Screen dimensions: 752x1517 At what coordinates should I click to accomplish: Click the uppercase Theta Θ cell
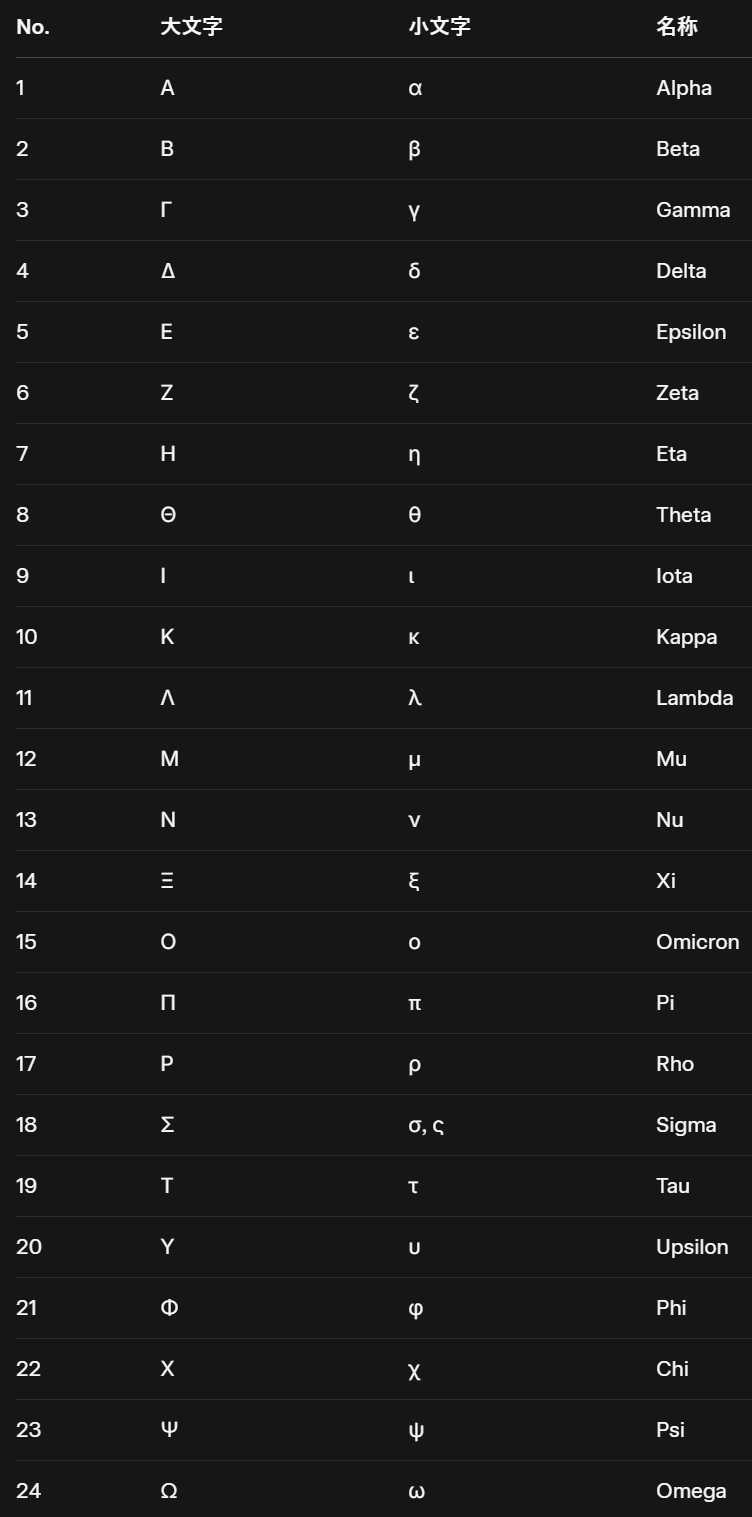tap(168, 515)
